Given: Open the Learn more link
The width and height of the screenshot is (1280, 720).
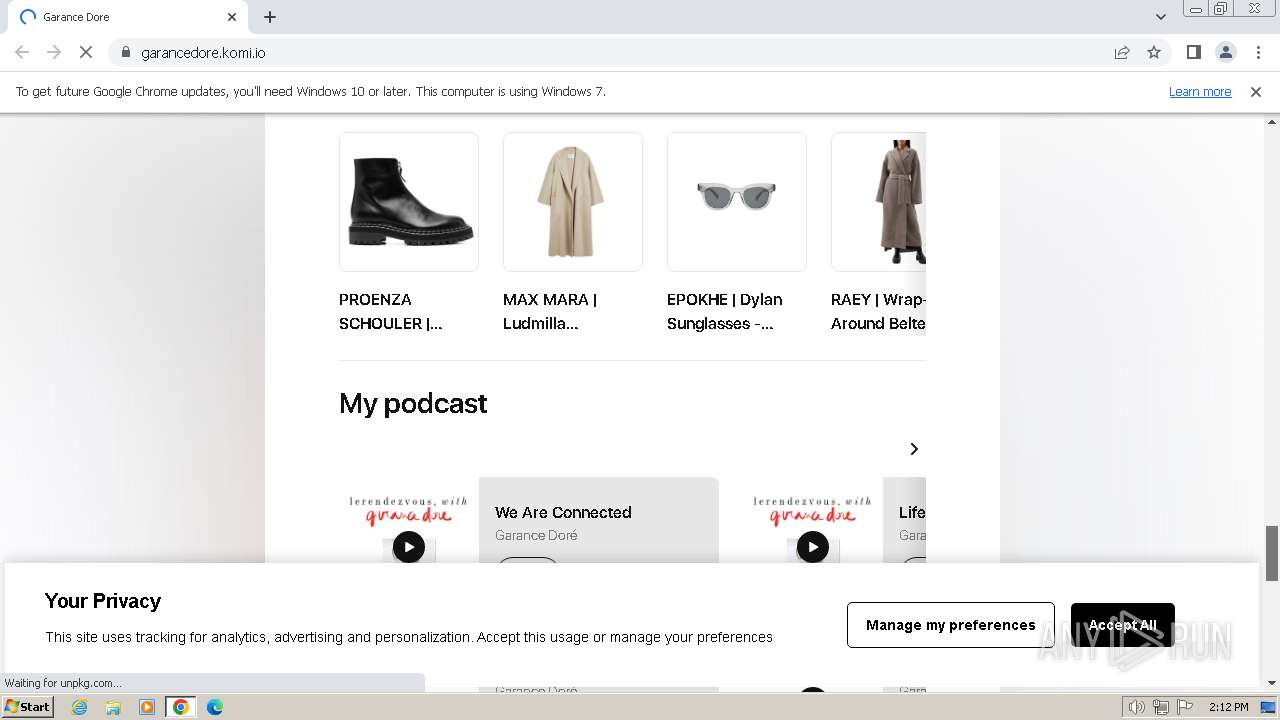Looking at the screenshot, I should click(x=1200, y=91).
